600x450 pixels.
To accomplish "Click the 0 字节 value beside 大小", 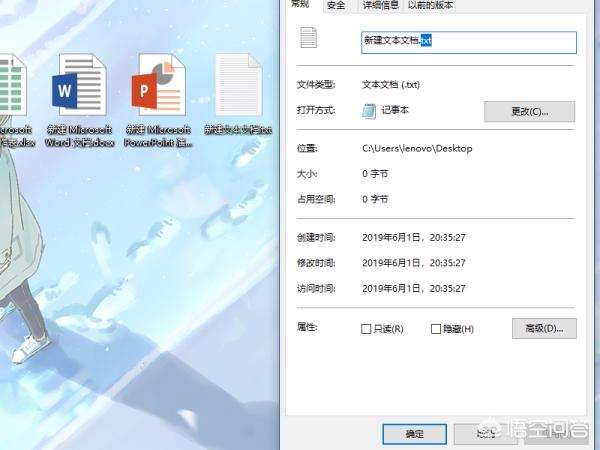I will (x=375, y=174).
